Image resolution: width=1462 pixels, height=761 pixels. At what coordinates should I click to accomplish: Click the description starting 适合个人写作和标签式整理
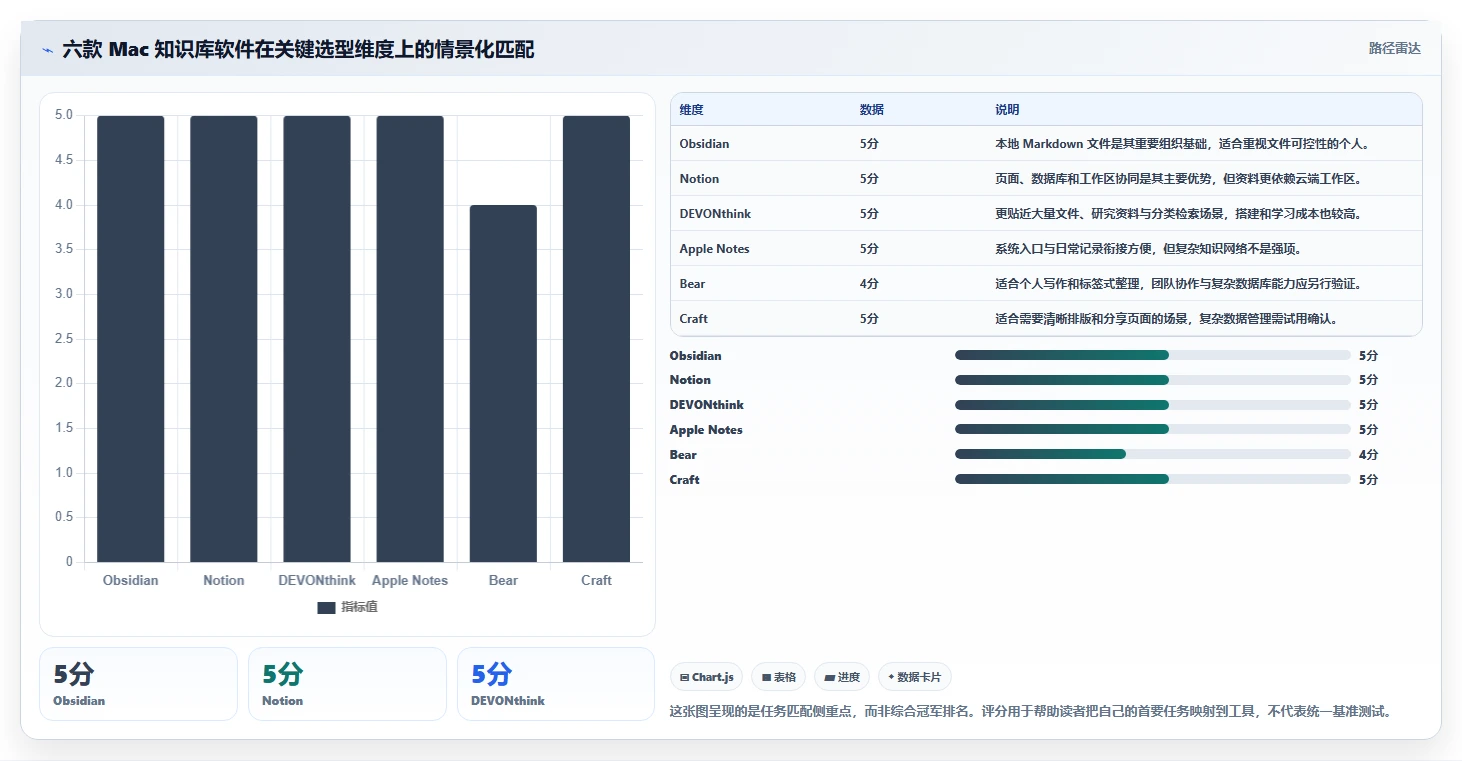click(1178, 284)
